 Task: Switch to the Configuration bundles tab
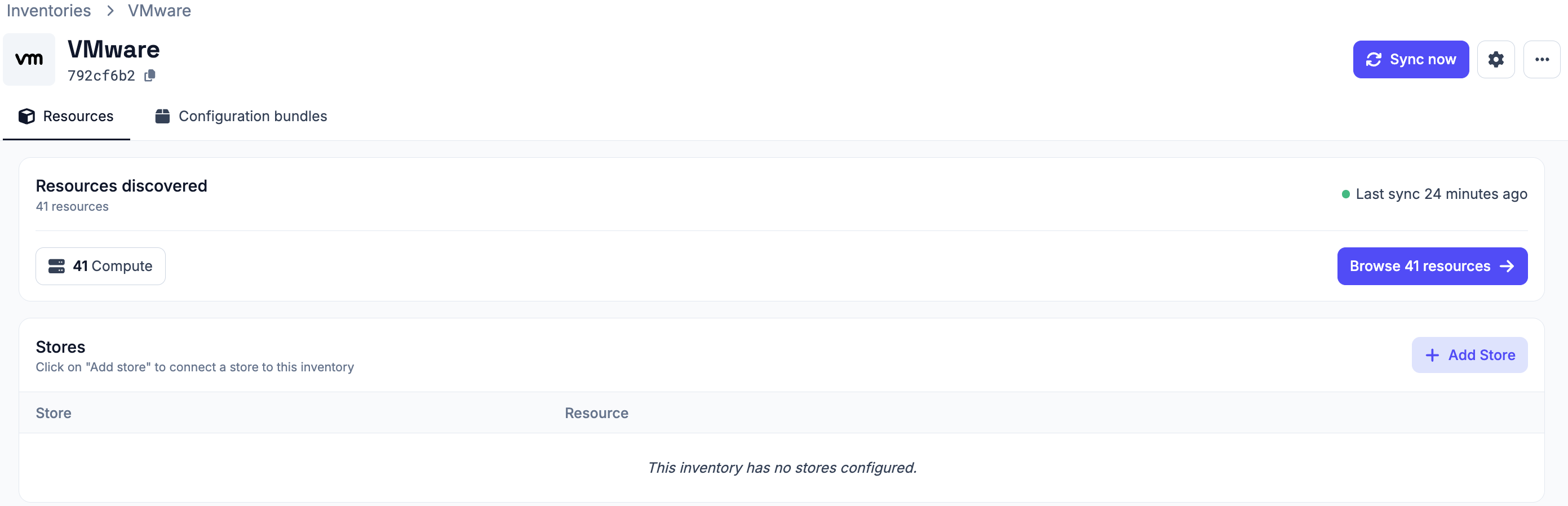pos(241,116)
